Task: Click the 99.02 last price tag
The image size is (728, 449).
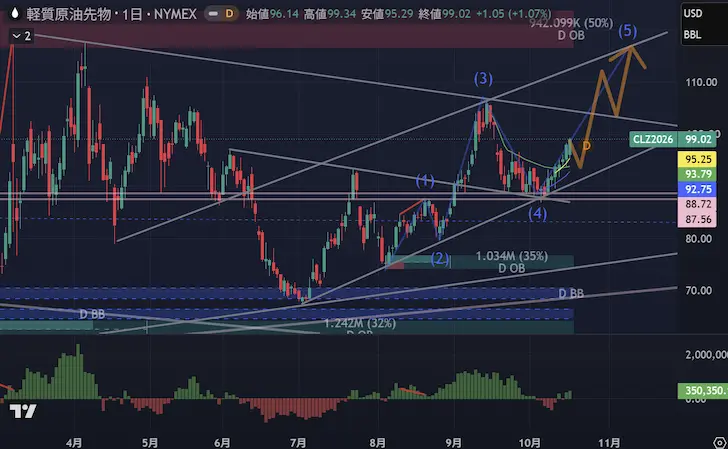Action: (698, 139)
